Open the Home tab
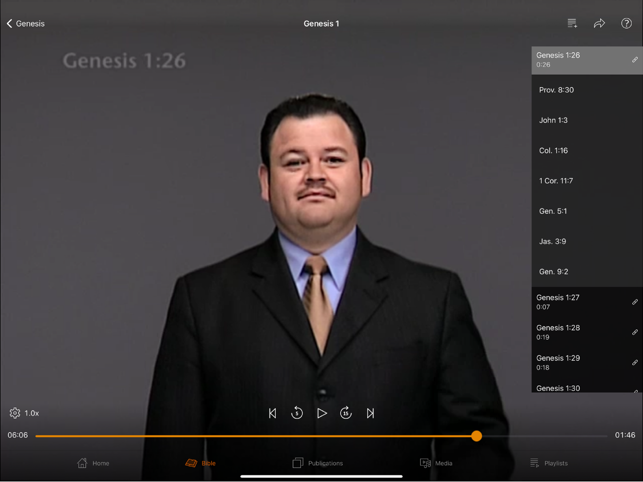 tap(93, 463)
